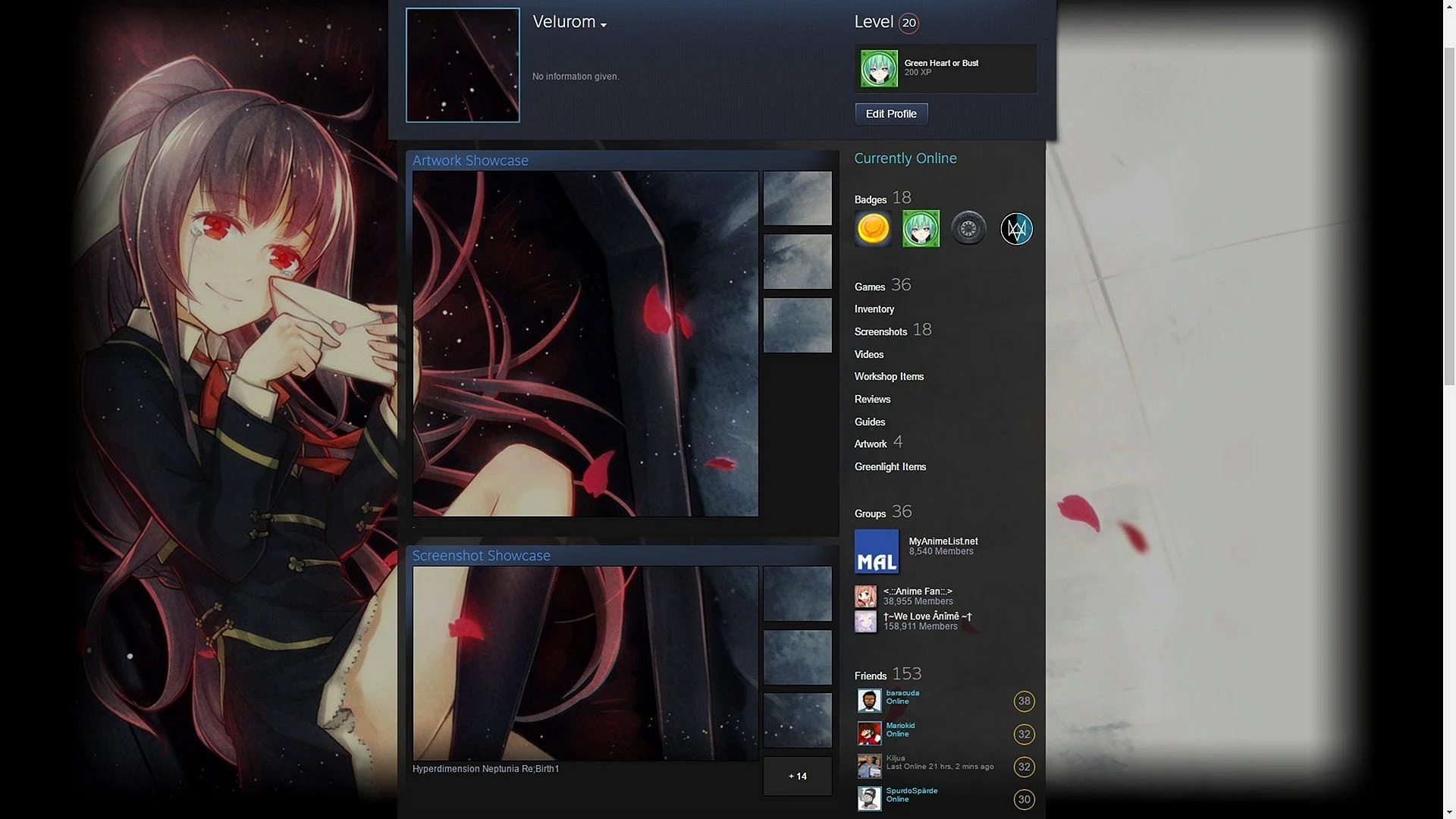Image resolution: width=1456 pixels, height=819 pixels.
Task: Click the No information given text
Action: [576, 77]
